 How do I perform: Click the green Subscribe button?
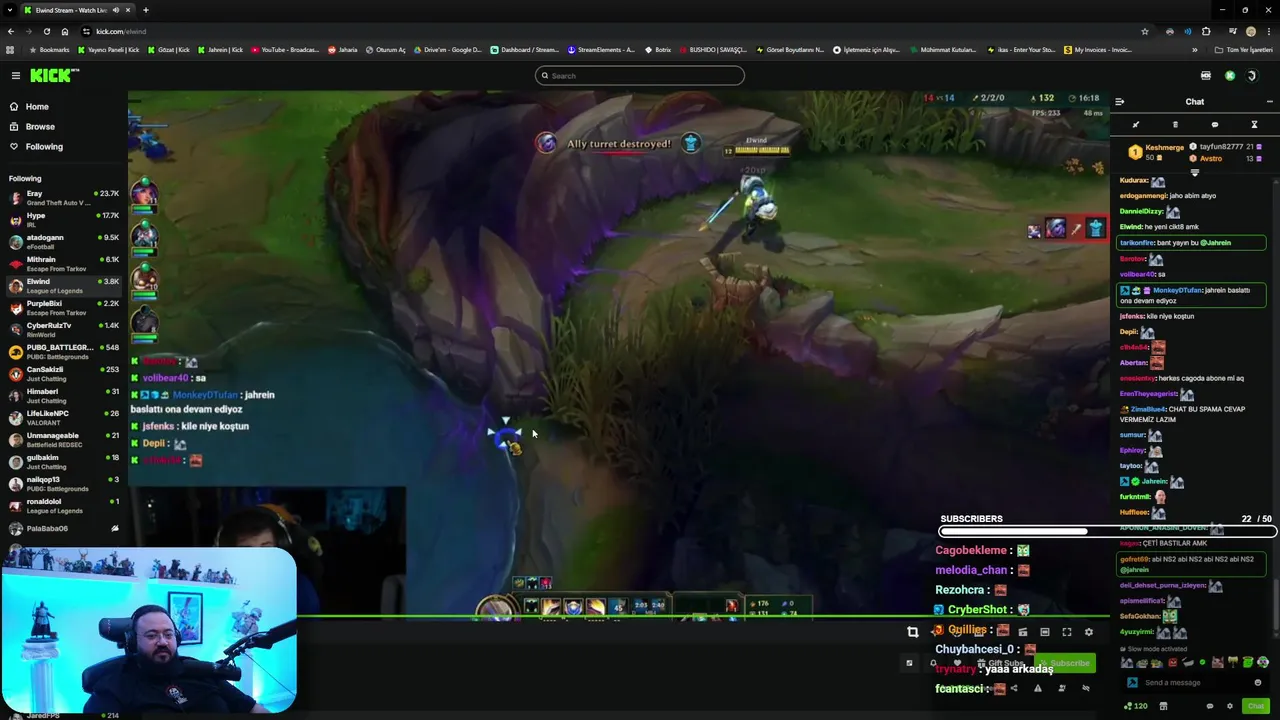coord(1065,663)
